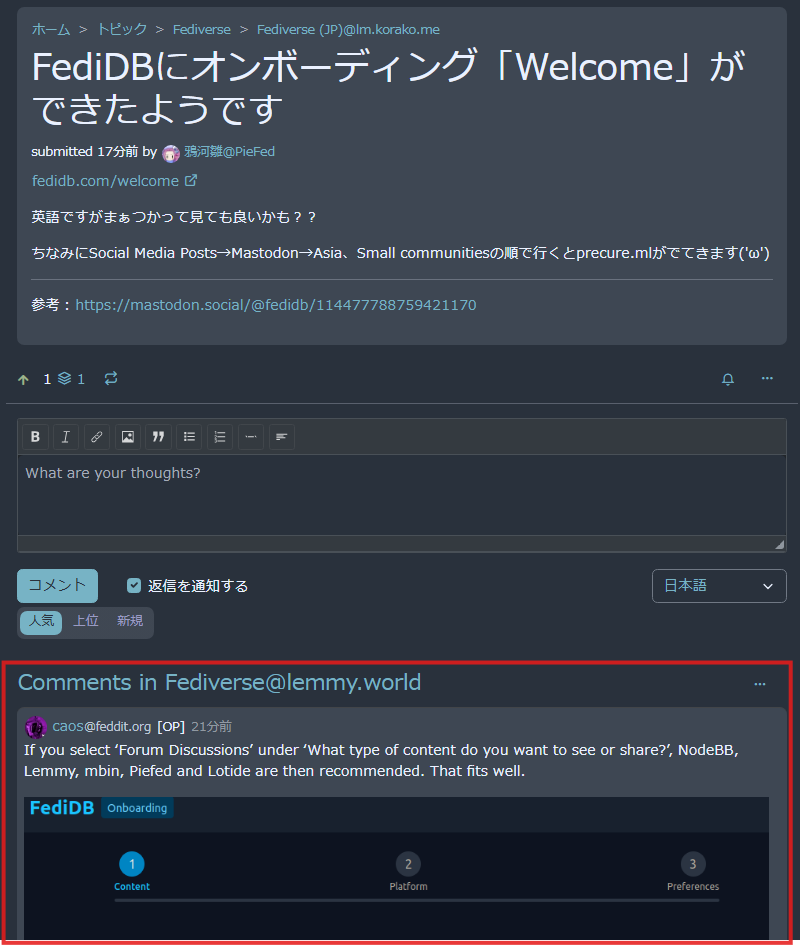Image resolution: width=800 pixels, height=946 pixels.
Task: Insert a bulleted list in the editor
Action: [189, 437]
